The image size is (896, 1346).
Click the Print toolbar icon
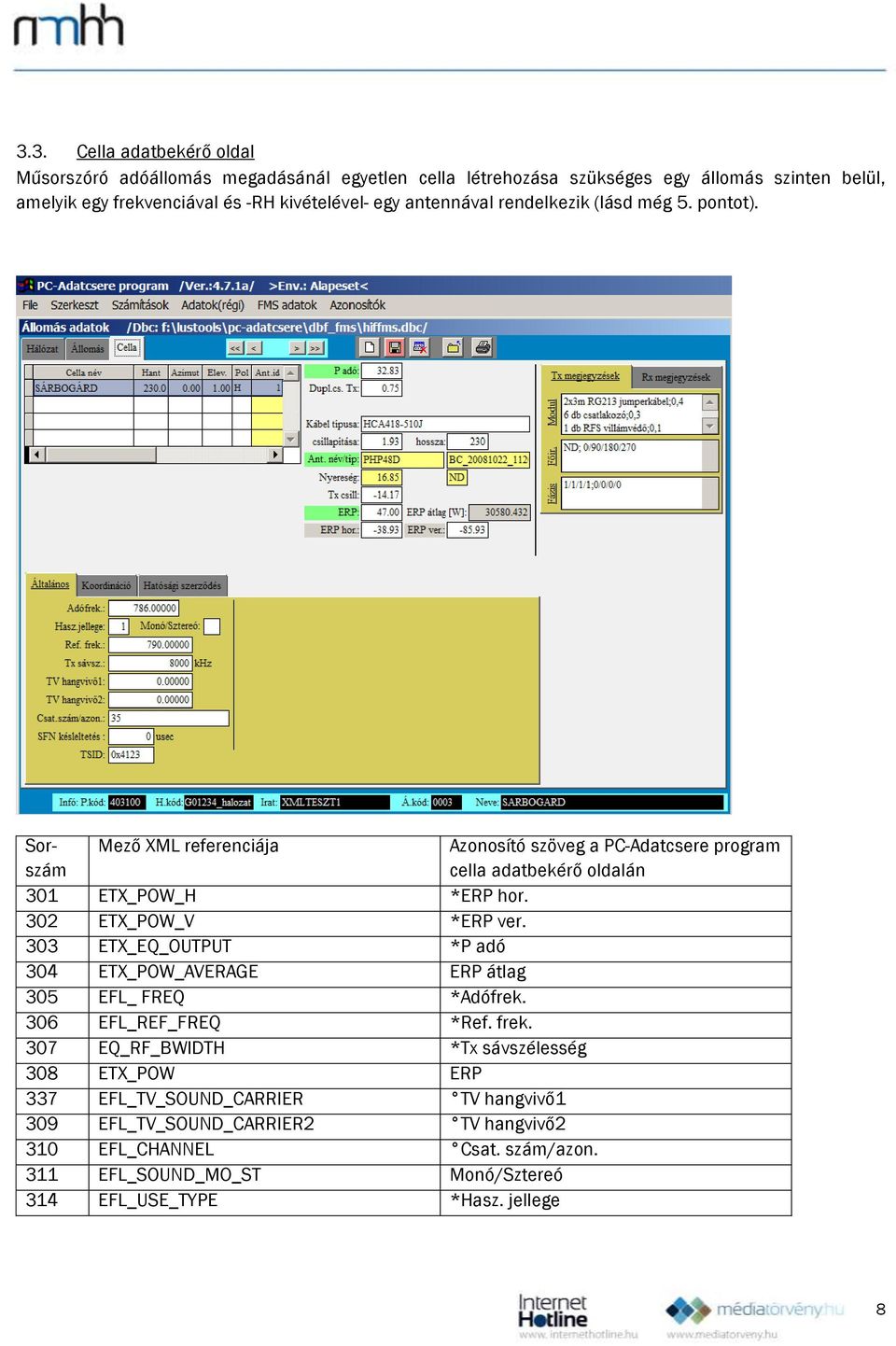point(482,347)
